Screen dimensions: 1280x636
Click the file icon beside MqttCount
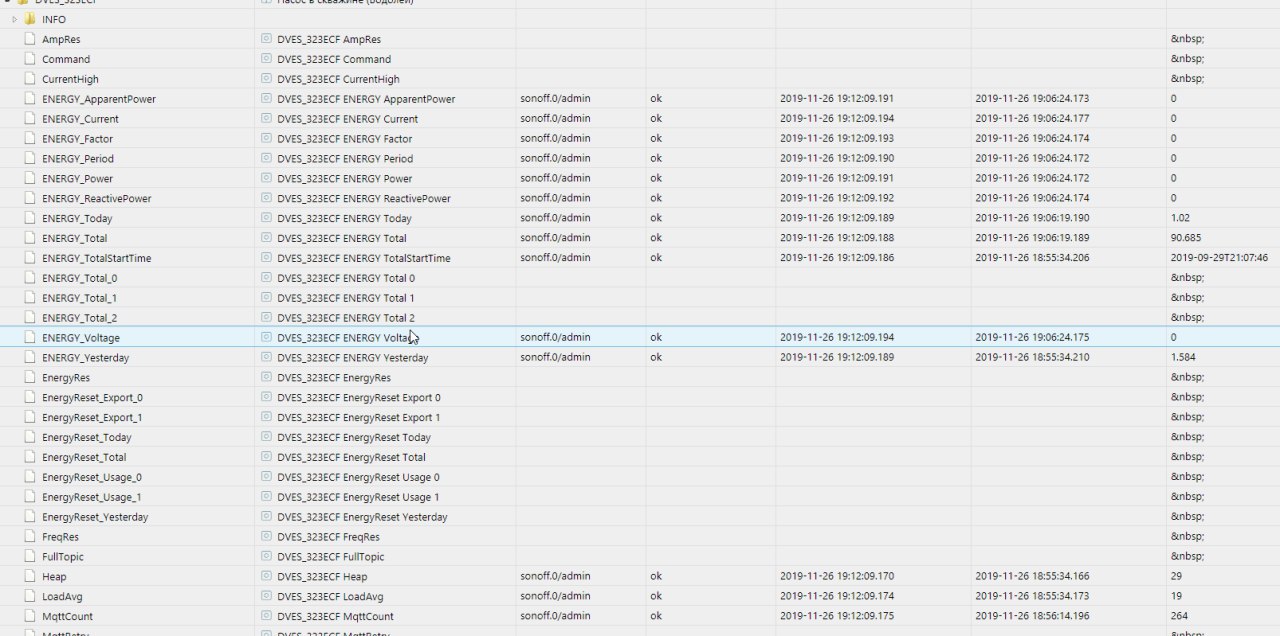tap(30, 616)
